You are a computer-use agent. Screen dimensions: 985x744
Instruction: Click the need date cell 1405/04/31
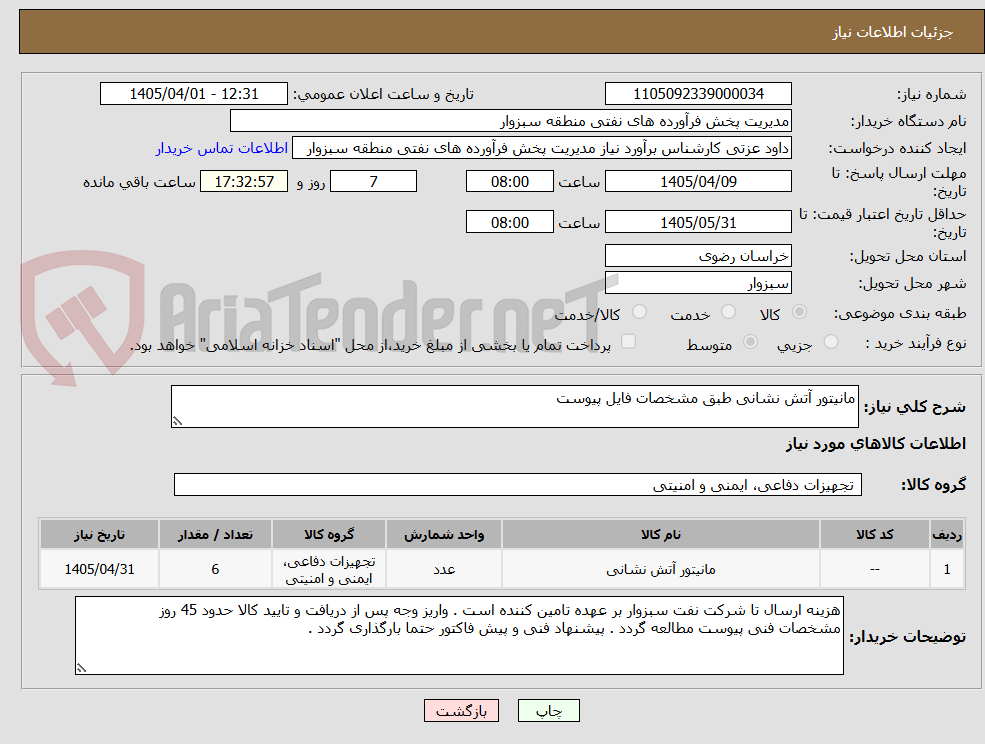[99, 569]
